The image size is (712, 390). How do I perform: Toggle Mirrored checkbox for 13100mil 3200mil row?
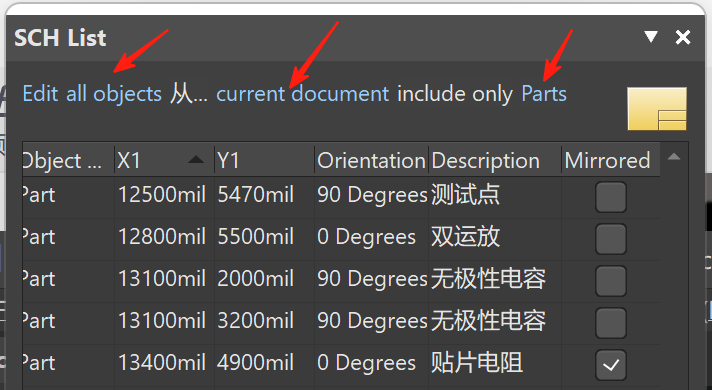(x=611, y=323)
